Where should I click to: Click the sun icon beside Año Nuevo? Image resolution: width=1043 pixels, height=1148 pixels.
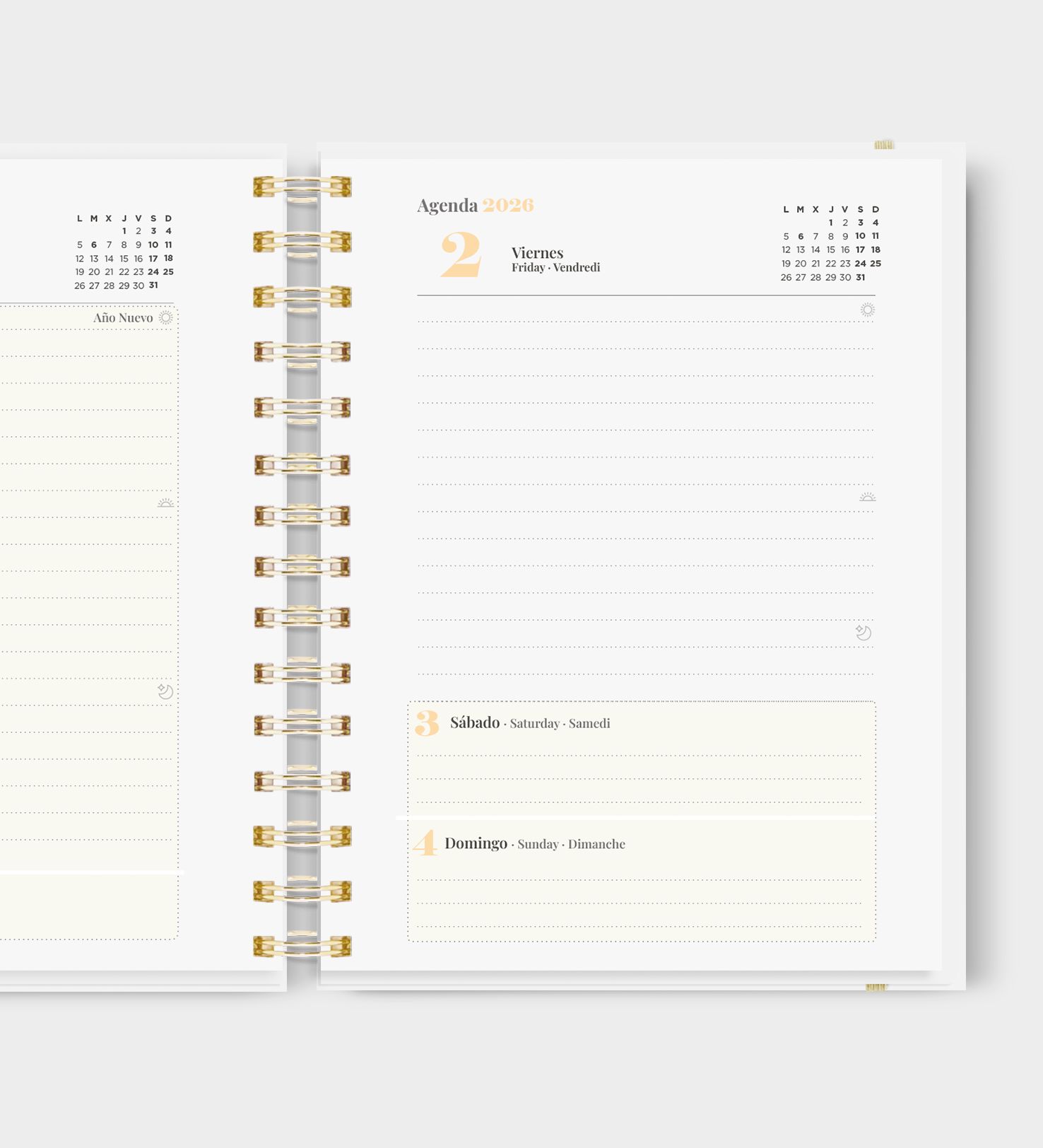click(165, 317)
